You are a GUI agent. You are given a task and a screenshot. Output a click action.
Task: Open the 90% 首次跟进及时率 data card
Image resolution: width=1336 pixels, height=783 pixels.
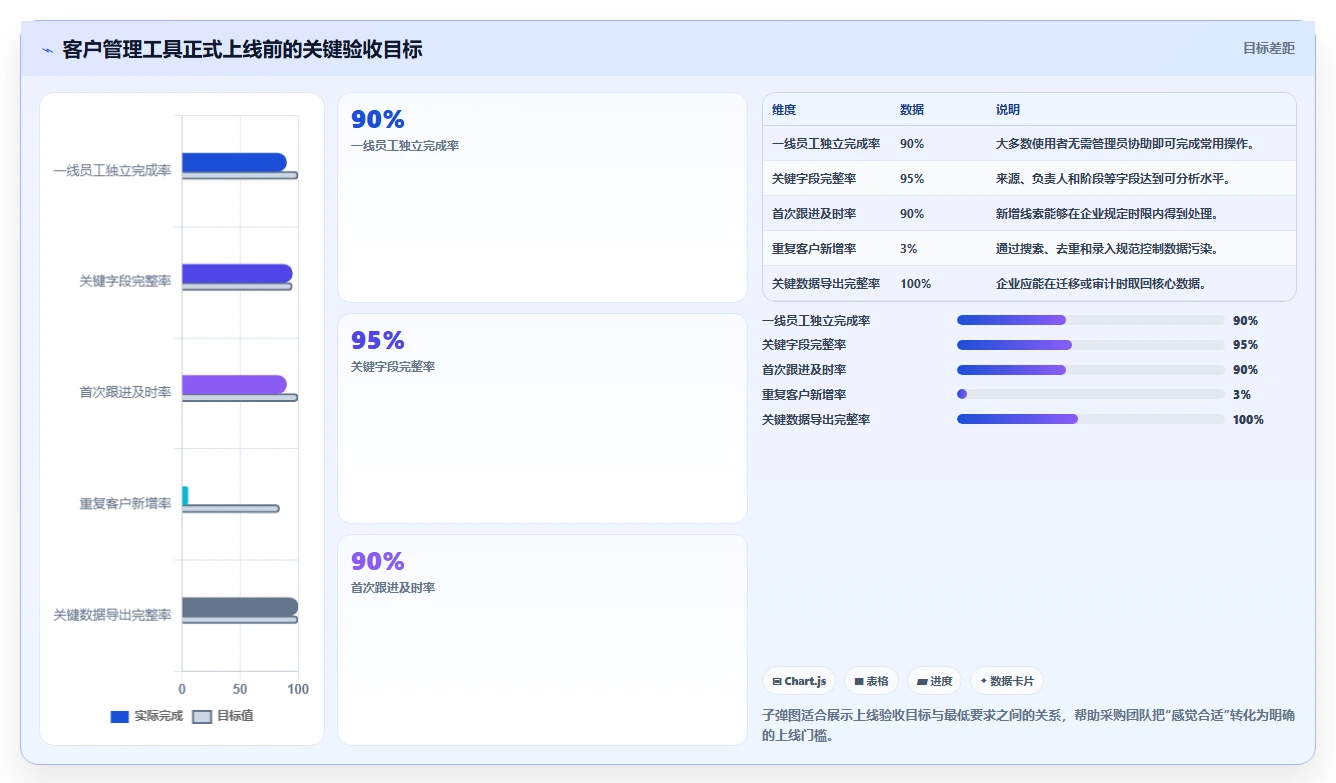[x=542, y=640]
